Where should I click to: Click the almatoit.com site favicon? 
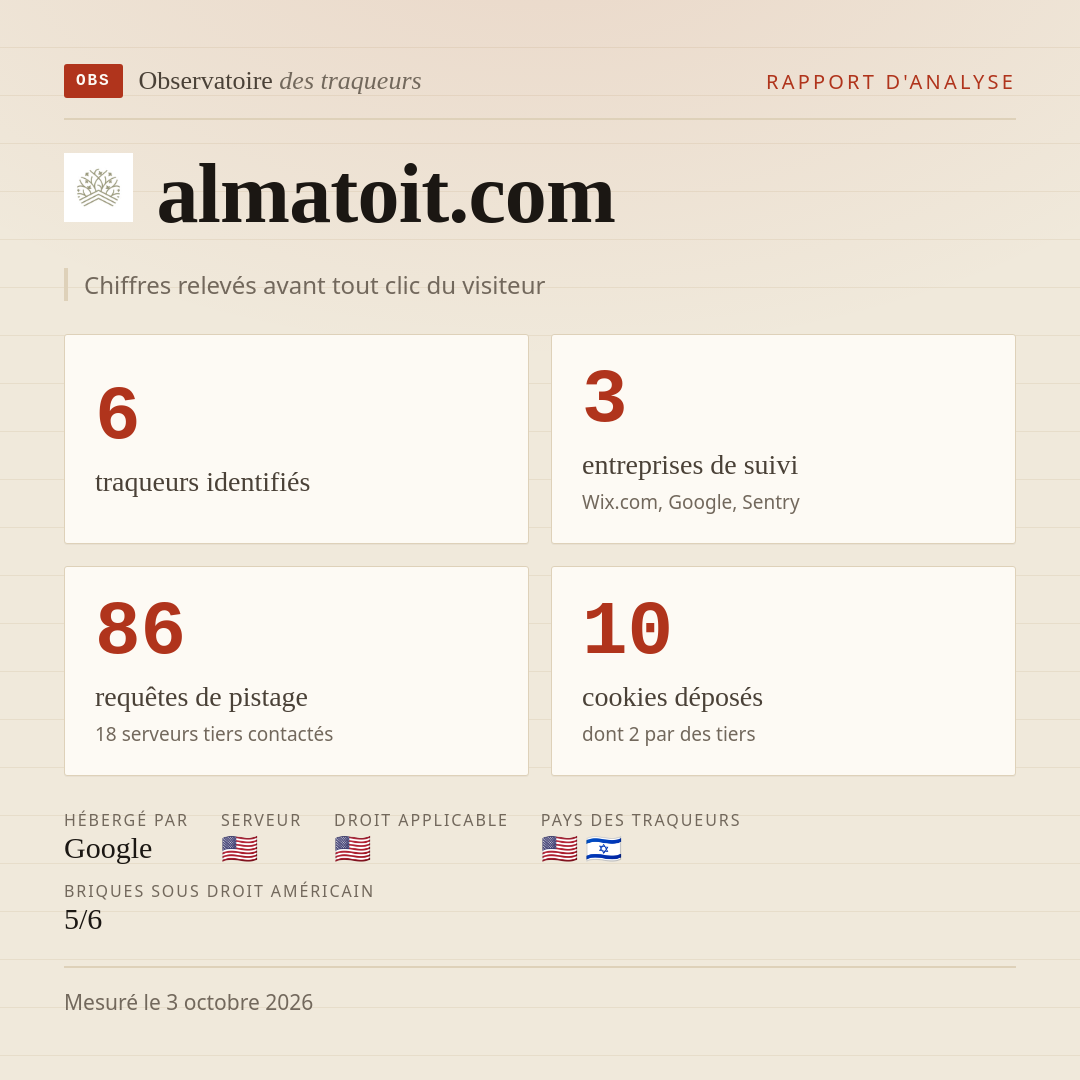98,187
